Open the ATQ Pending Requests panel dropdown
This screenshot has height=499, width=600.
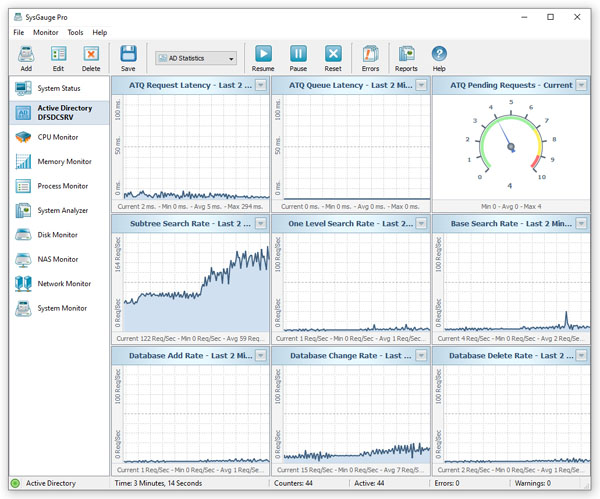(581, 85)
